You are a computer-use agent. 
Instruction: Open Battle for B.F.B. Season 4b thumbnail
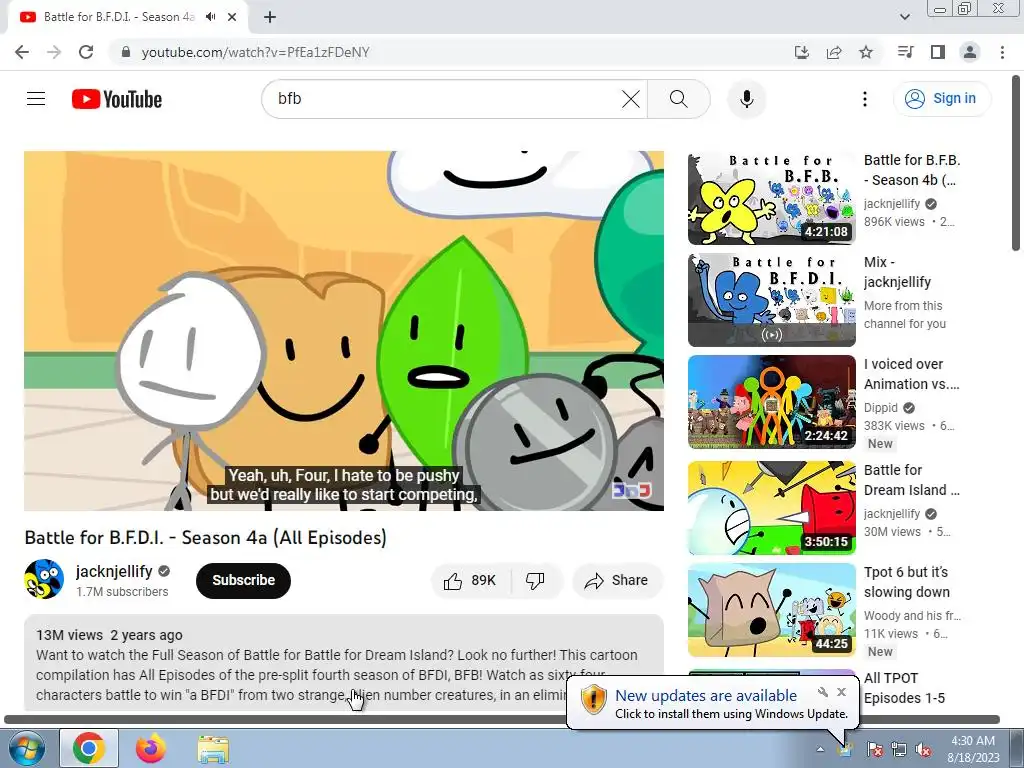tap(771, 199)
